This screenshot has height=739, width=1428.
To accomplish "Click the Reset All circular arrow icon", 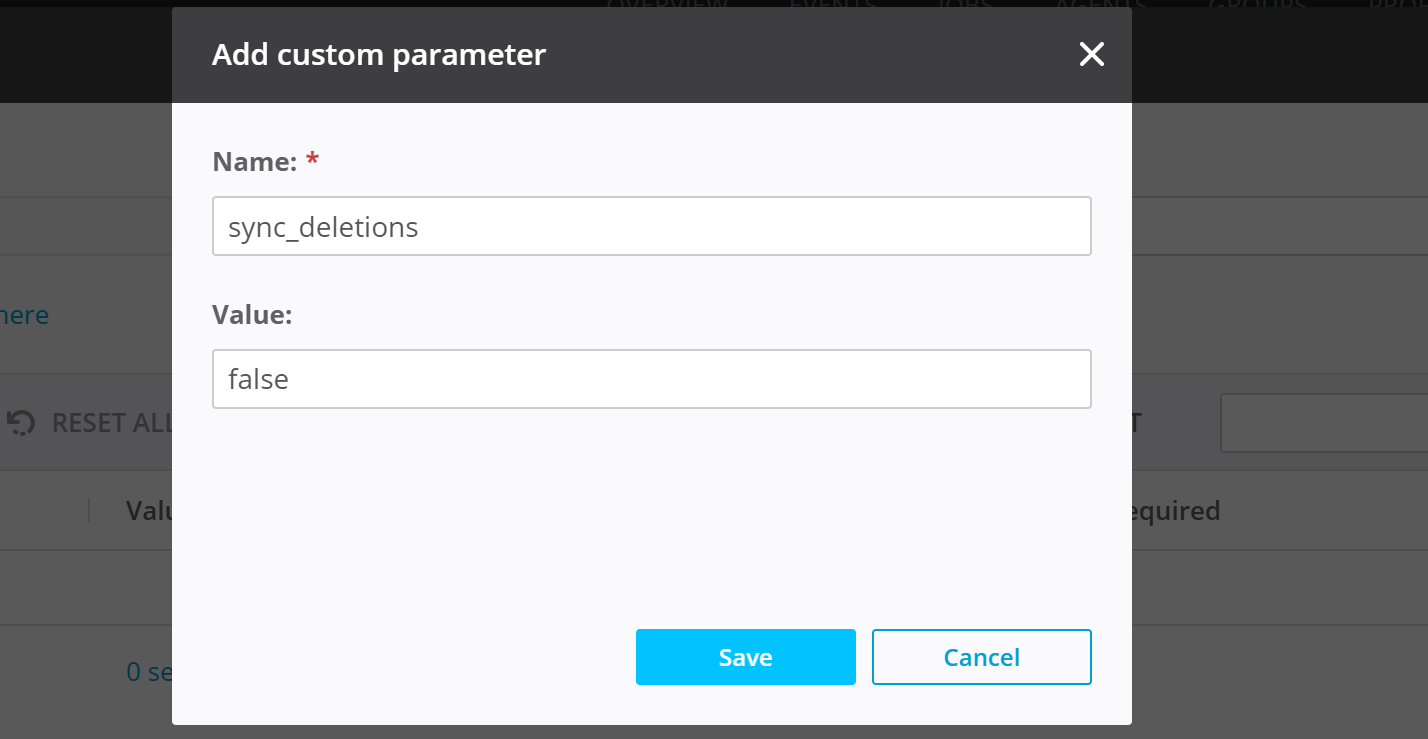I will (x=20, y=423).
